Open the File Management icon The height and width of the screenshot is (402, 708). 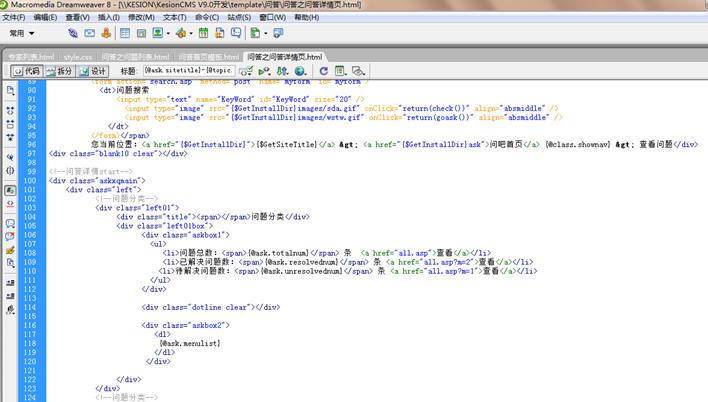(x=282, y=71)
